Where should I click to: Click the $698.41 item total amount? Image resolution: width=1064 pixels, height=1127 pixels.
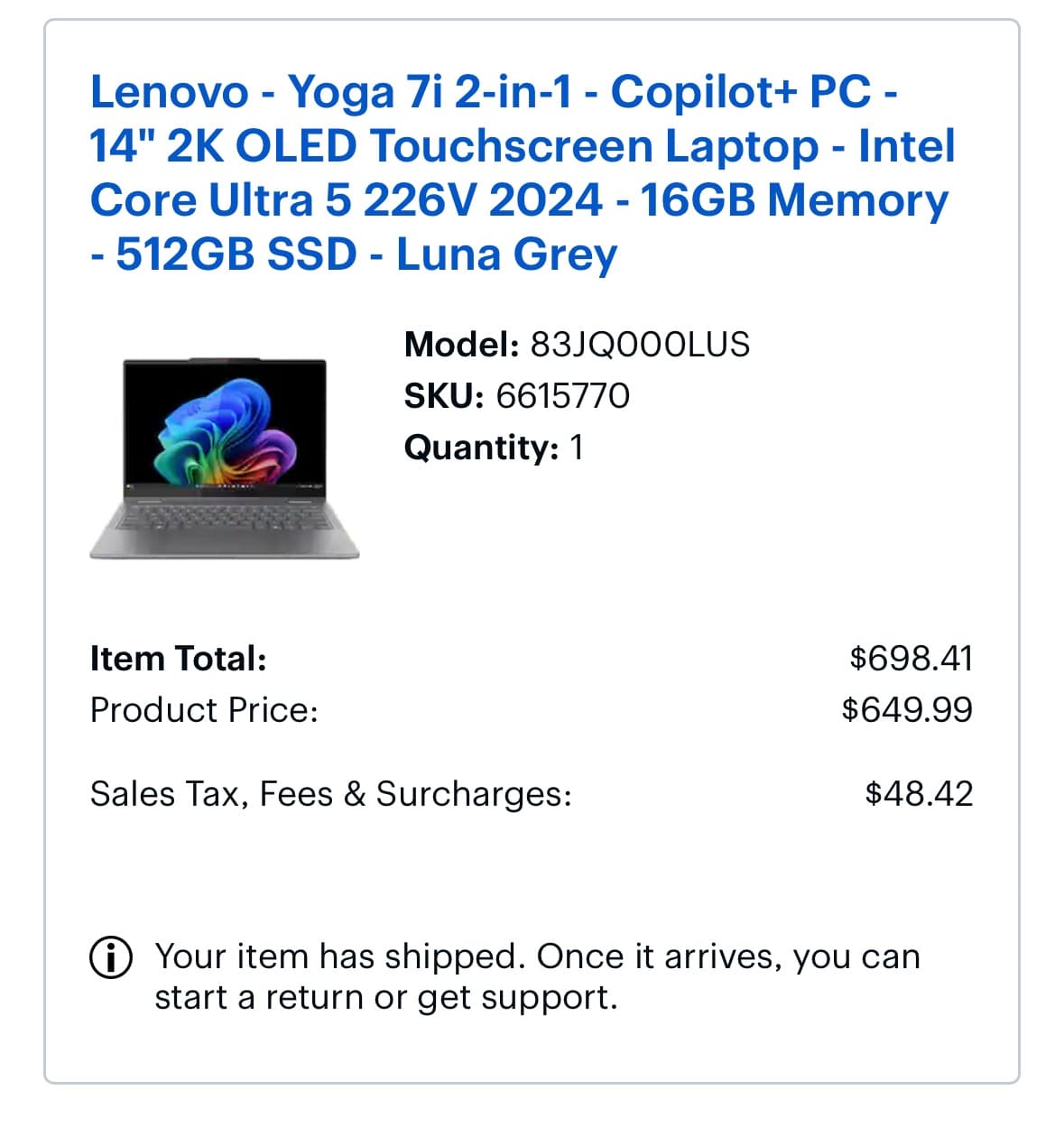(911, 659)
